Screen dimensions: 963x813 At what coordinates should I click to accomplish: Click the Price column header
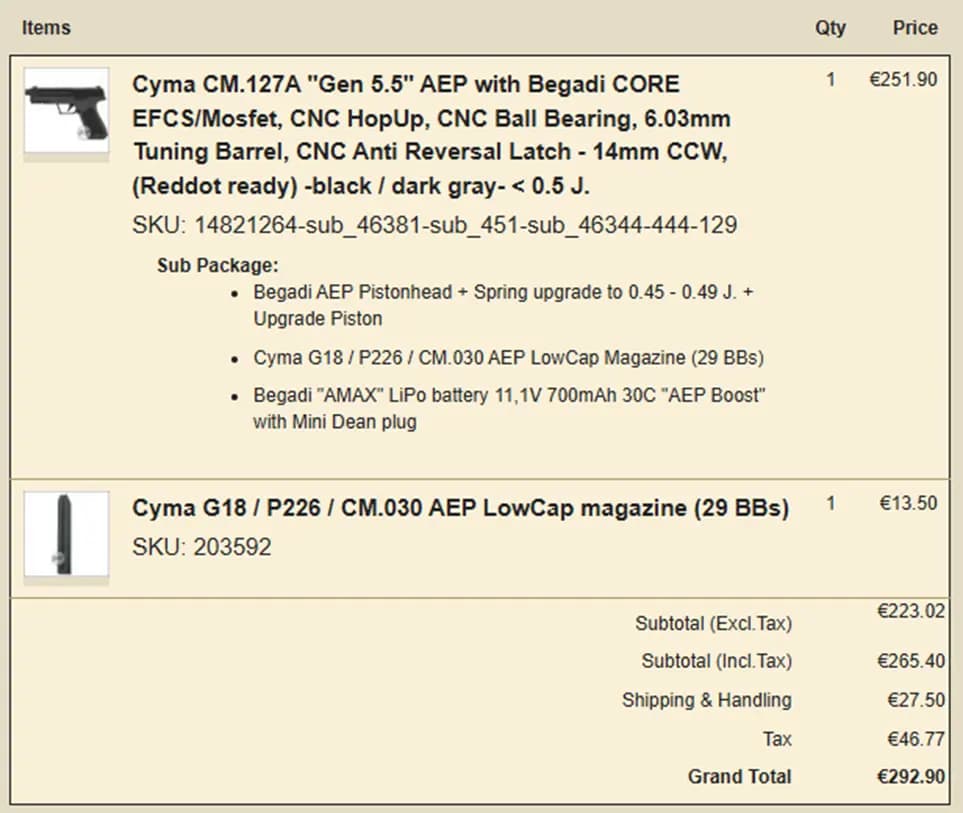pos(915,28)
